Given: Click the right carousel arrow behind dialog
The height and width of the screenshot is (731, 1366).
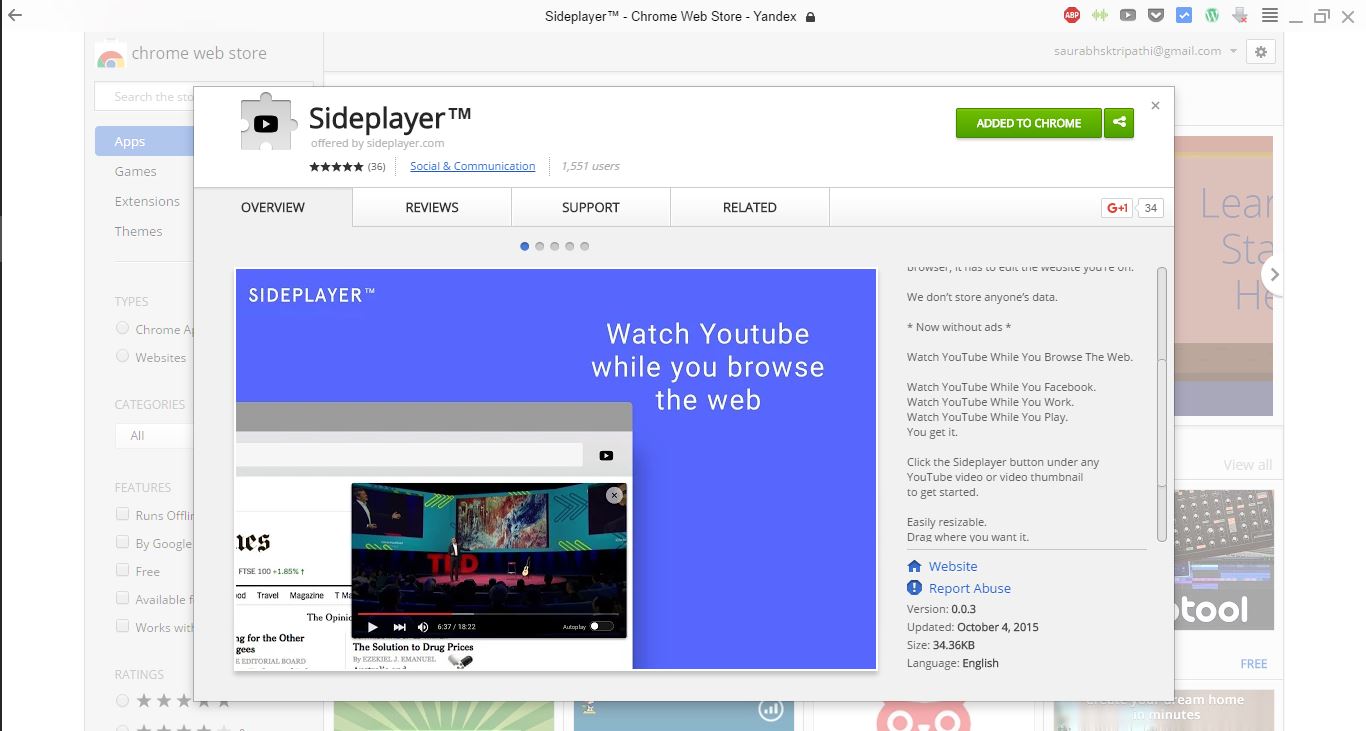Looking at the screenshot, I should 1273,274.
